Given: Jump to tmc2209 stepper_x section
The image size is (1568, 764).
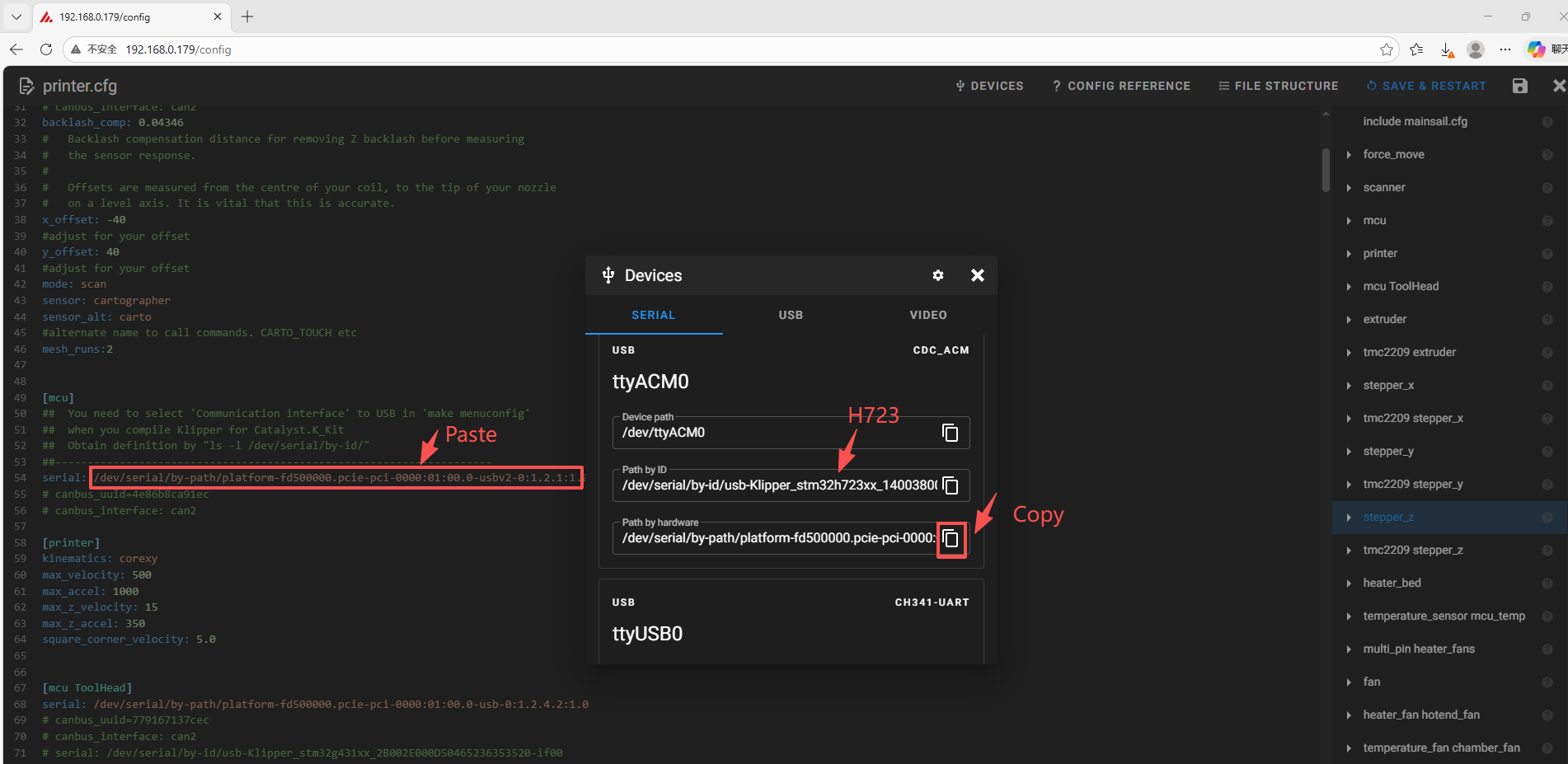Looking at the screenshot, I should [x=1413, y=418].
